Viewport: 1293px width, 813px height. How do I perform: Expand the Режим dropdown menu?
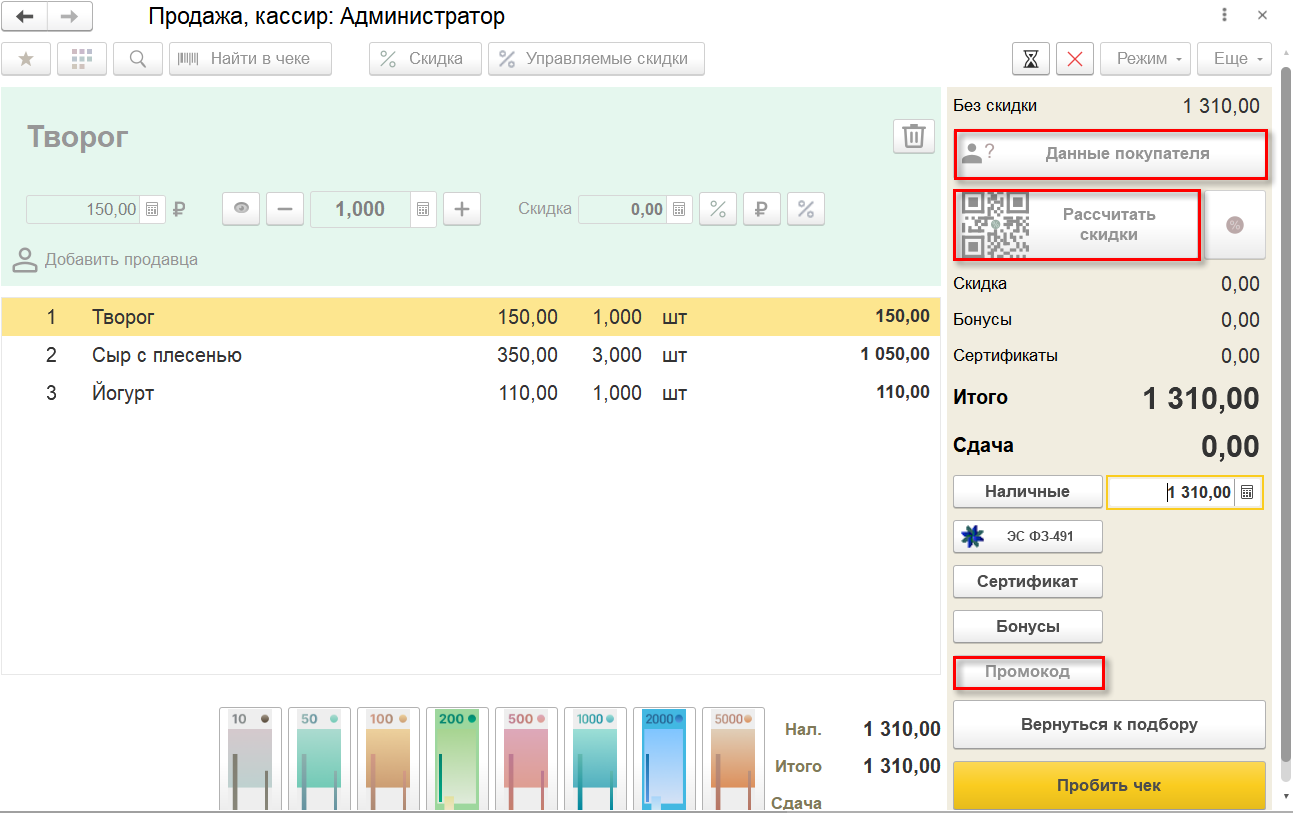coord(1144,59)
